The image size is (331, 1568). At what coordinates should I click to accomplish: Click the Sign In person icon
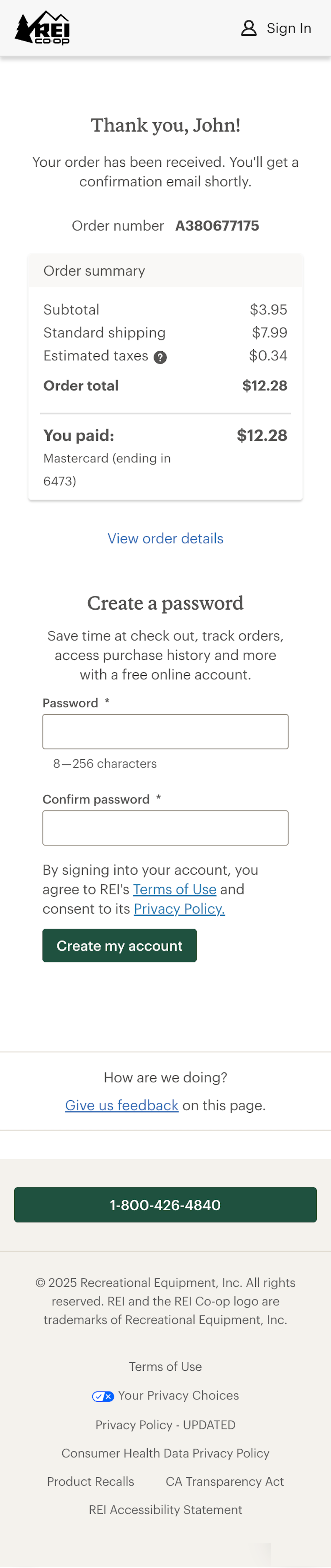[248, 28]
